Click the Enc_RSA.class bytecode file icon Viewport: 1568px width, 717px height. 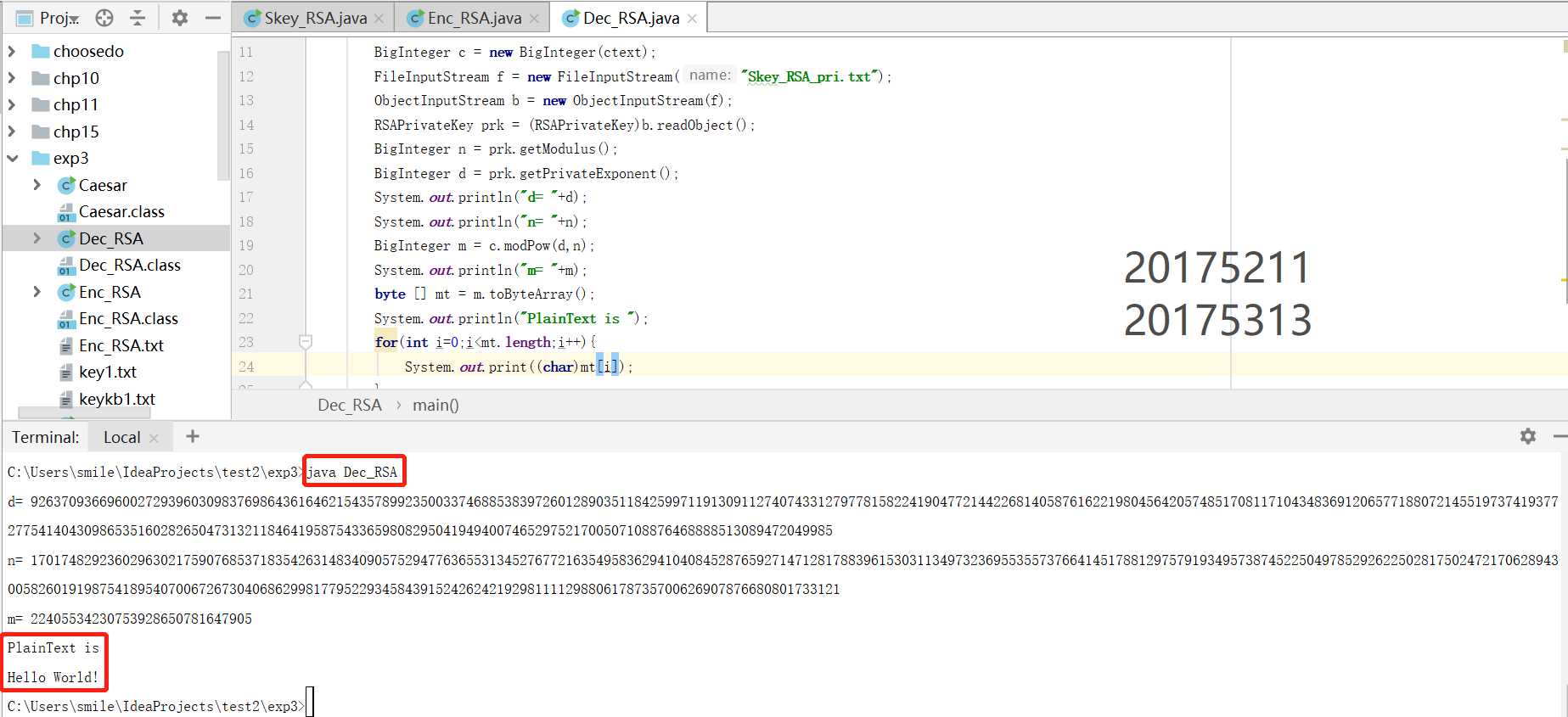(x=66, y=319)
